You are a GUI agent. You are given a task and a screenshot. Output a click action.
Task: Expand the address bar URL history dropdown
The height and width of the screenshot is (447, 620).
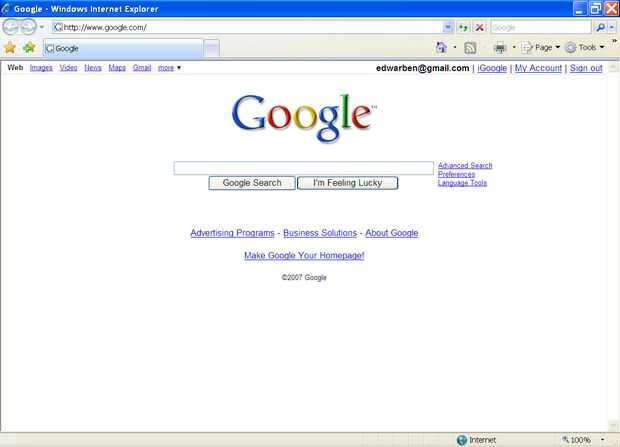448,27
